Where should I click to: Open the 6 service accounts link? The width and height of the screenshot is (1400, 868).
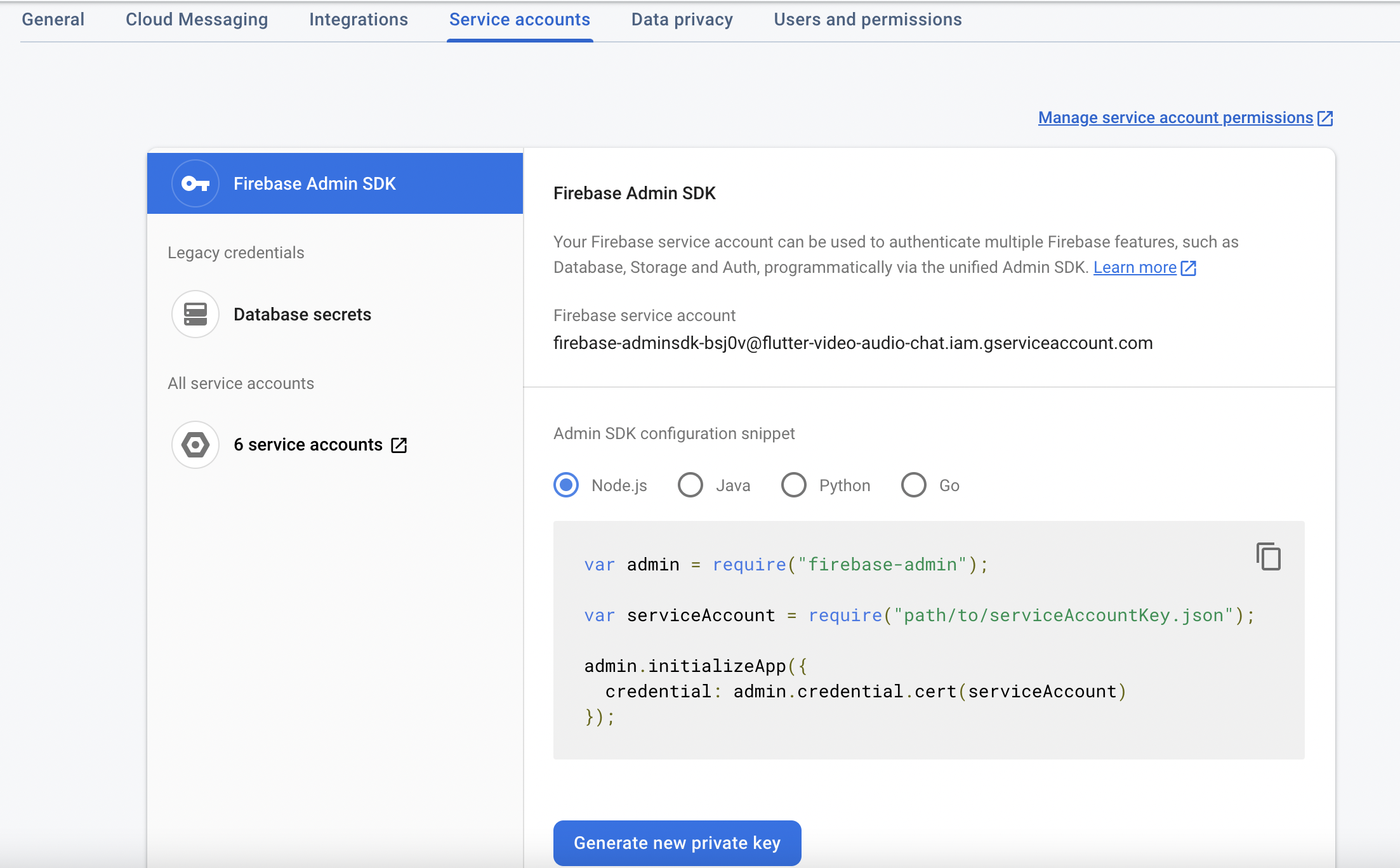pos(308,445)
